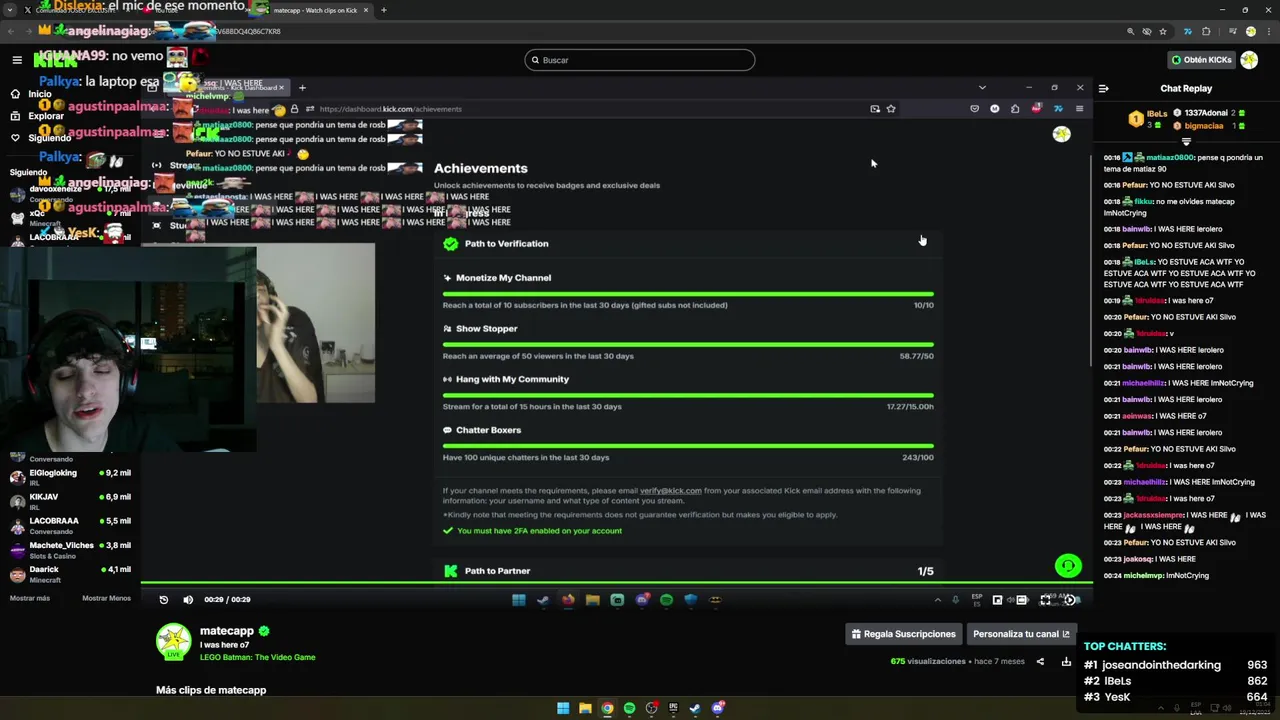The image size is (1280, 720).
Task: Click Mostrar más in the sidebar
Action: (x=30, y=598)
